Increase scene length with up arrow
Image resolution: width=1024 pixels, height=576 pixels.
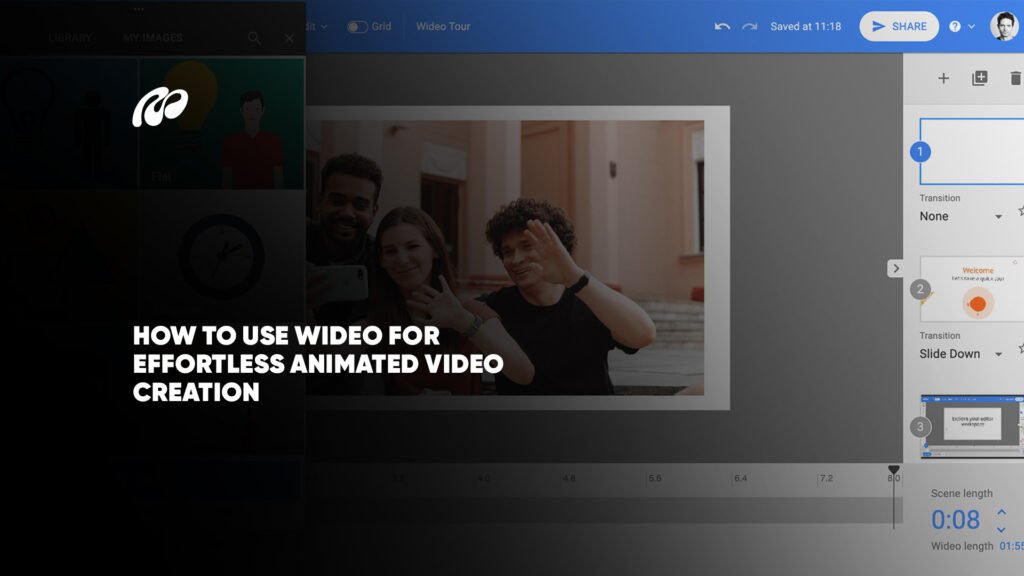pos(1001,512)
